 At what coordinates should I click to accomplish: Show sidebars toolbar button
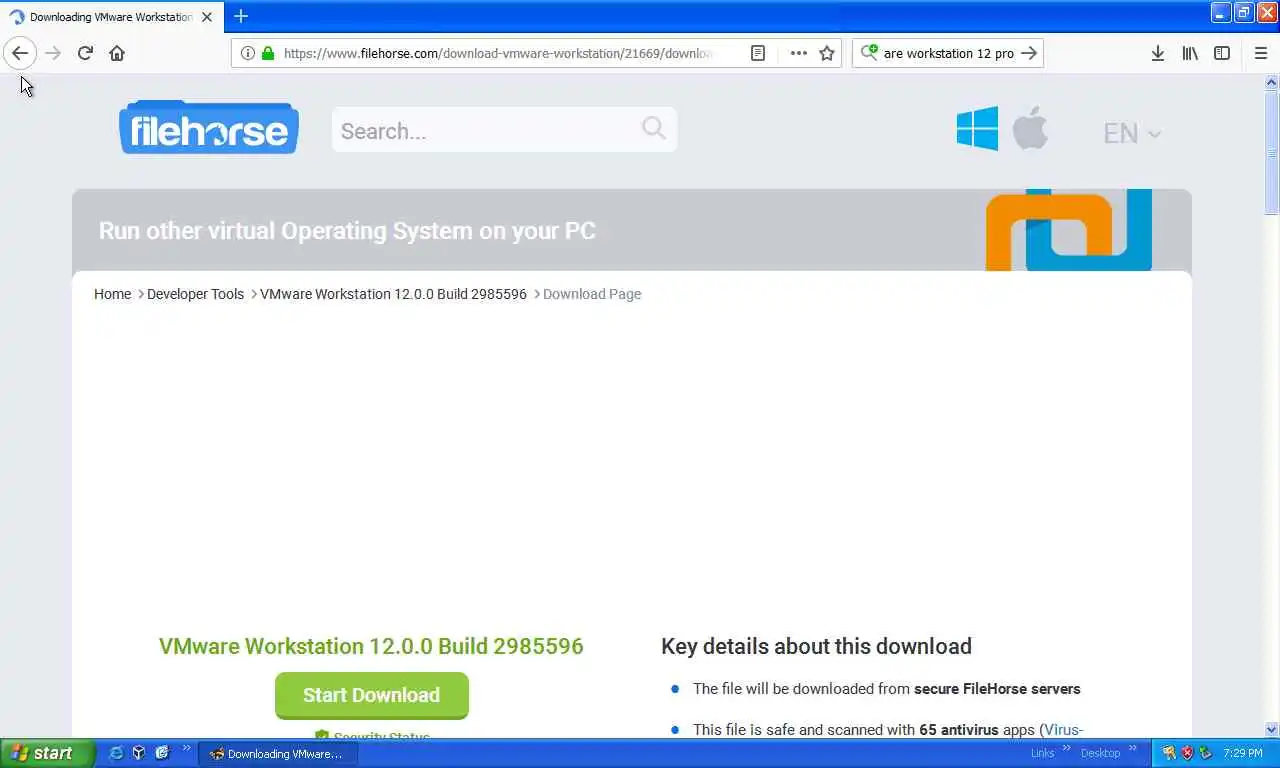point(1222,53)
